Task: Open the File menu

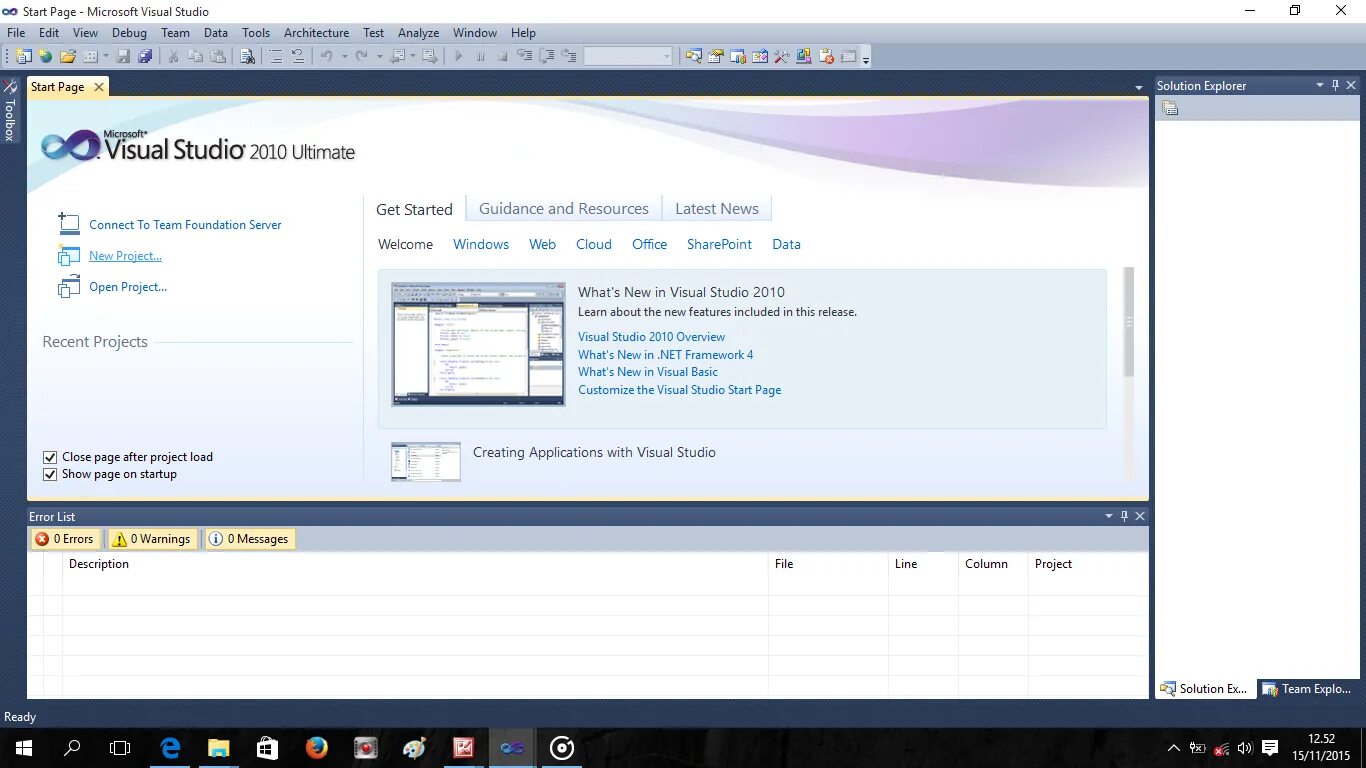Action: pyautogui.click(x=16, y=33)
